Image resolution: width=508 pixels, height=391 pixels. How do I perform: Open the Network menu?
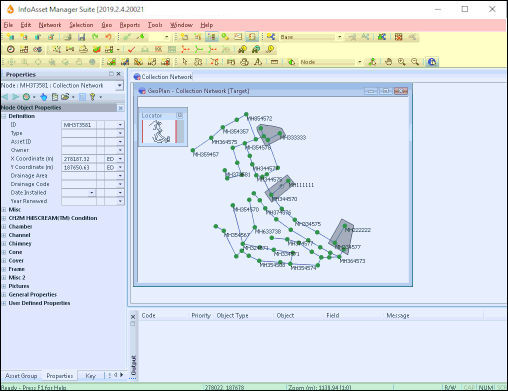click(50, 25)
